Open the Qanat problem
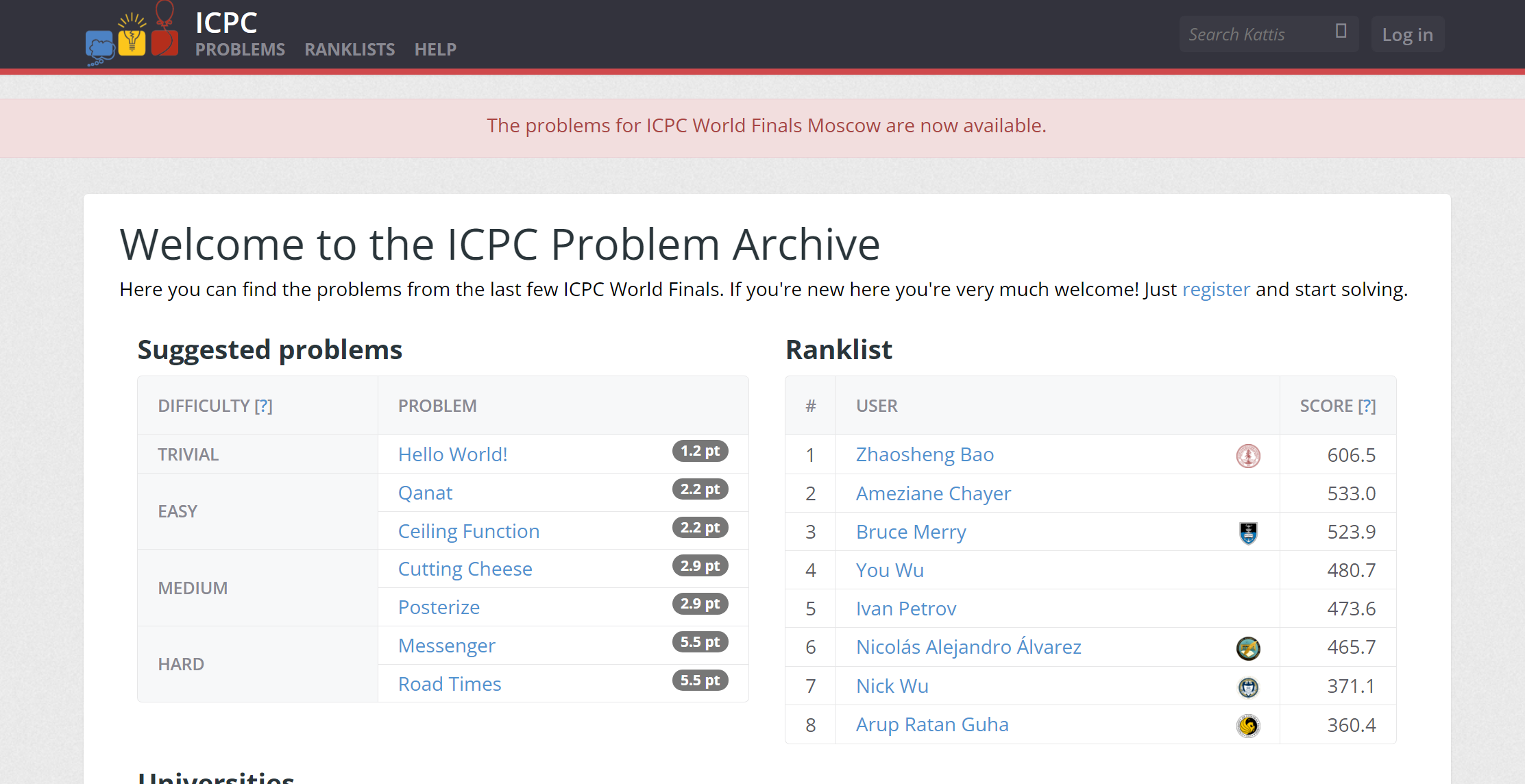Viewport: 1525px width, 784px height. click(x=425, y=493)
